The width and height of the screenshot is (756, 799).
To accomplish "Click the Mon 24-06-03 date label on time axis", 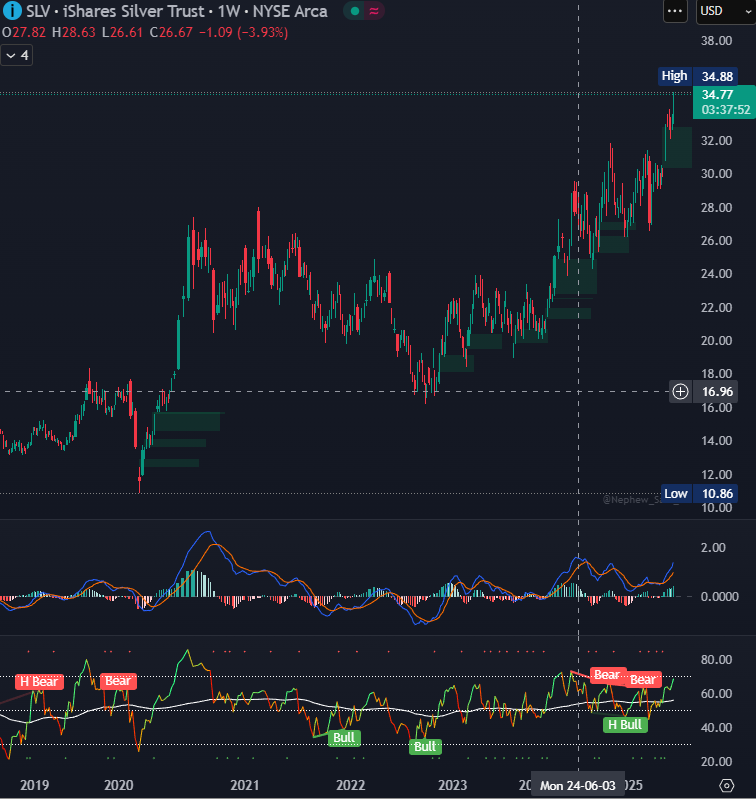I will 578,786.
